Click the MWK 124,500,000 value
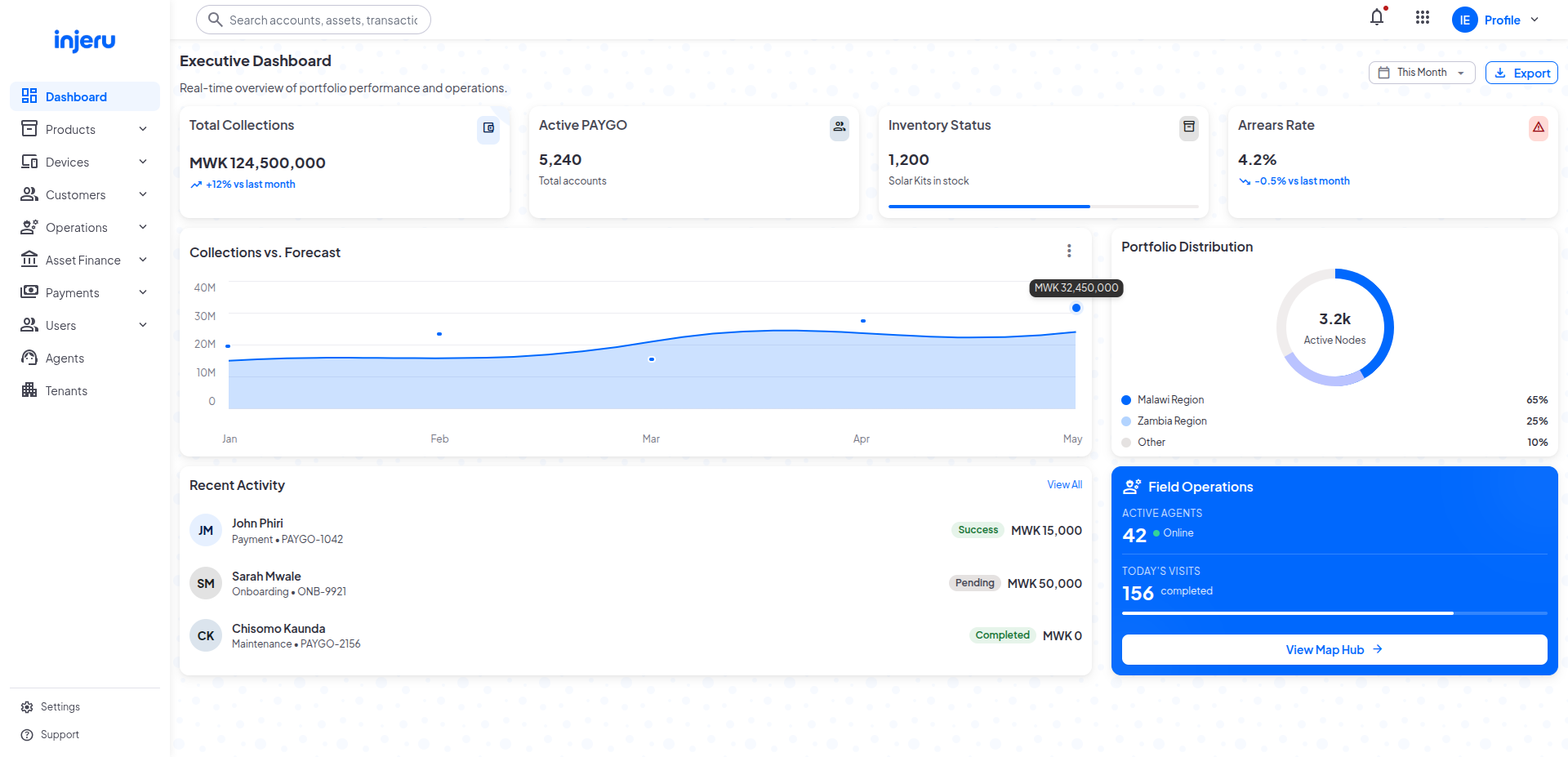The height and width of the screenshot is (757, 1568). [x=257, y=163]
